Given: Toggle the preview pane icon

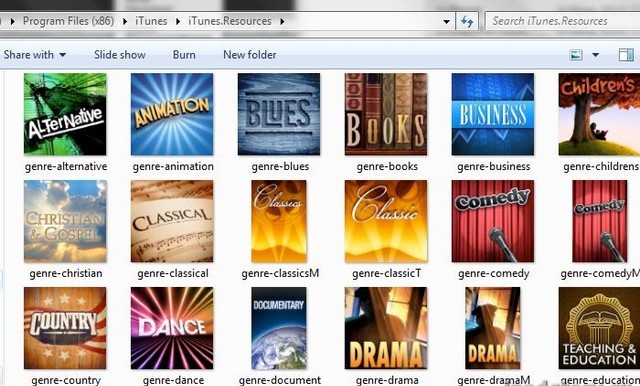Looking at the screenshot, I should click(x=626, y=55).
